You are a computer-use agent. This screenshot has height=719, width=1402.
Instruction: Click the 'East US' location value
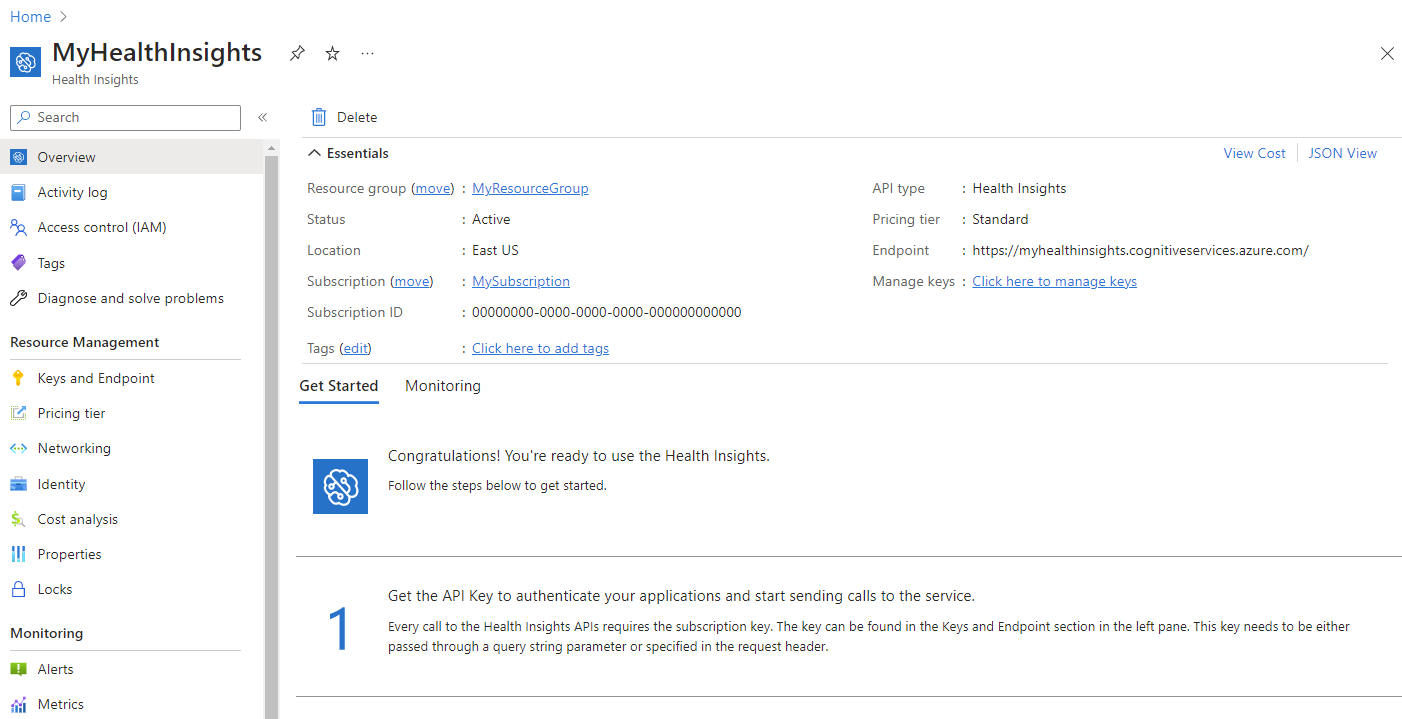(x=496, y=250)
